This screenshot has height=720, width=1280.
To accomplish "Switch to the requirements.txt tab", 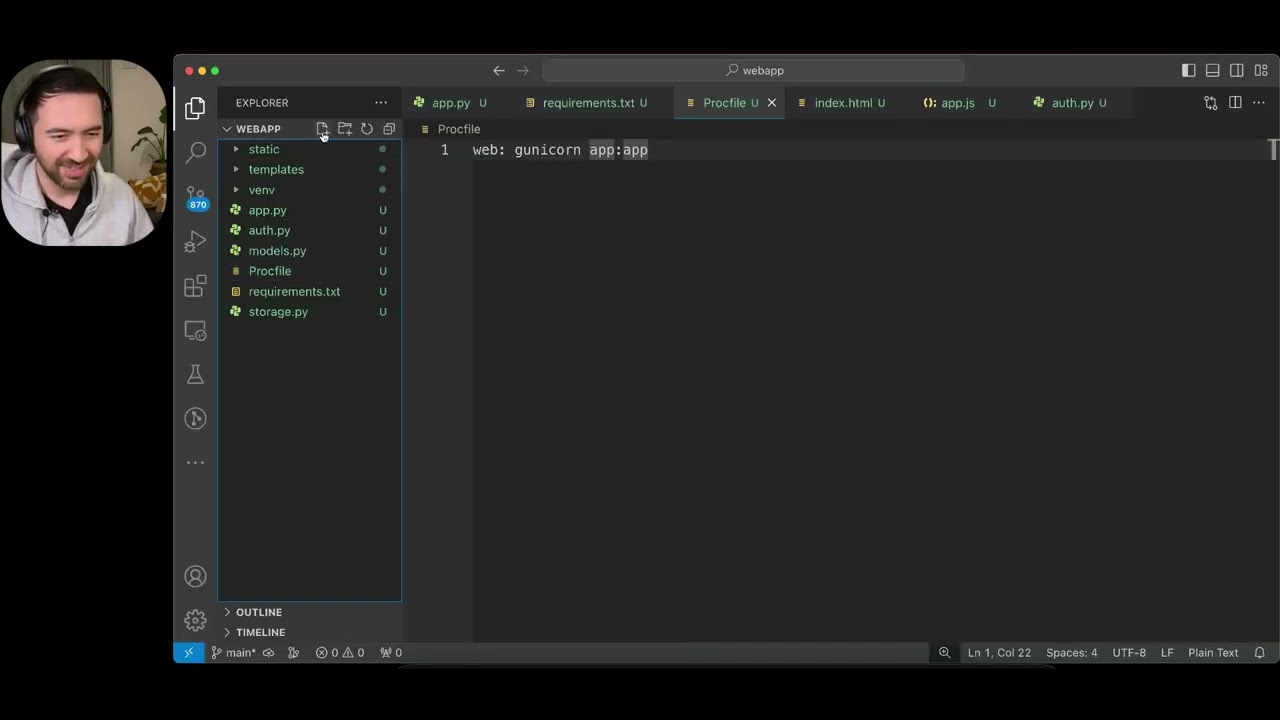I will point(588,103).
